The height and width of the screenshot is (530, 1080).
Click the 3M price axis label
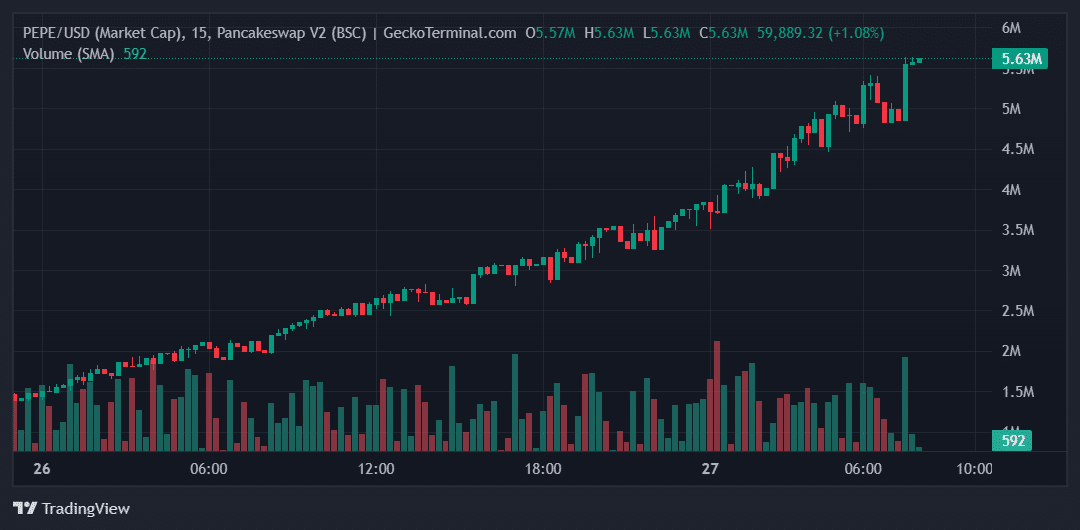(1010, 270)
